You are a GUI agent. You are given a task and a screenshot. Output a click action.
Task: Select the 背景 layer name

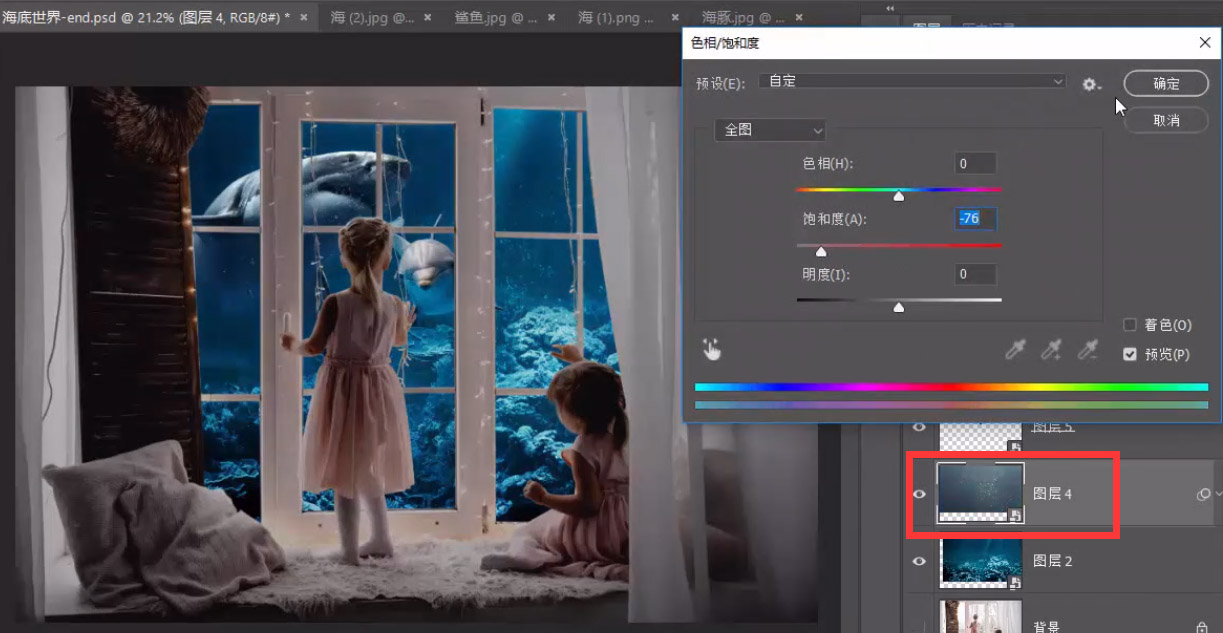[x=1046, y=626]
